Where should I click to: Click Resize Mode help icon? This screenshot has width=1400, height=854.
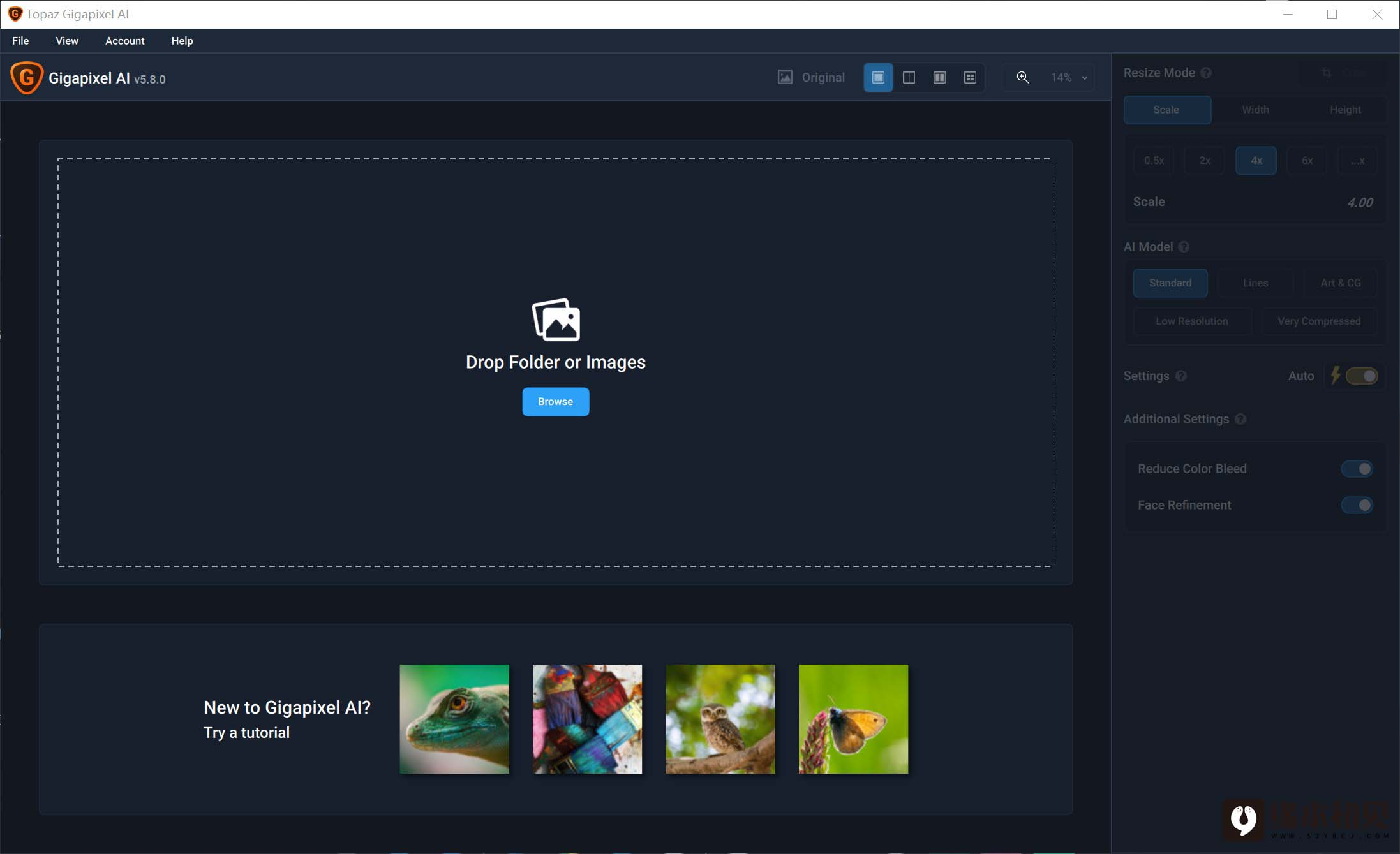coord(1206,73)
